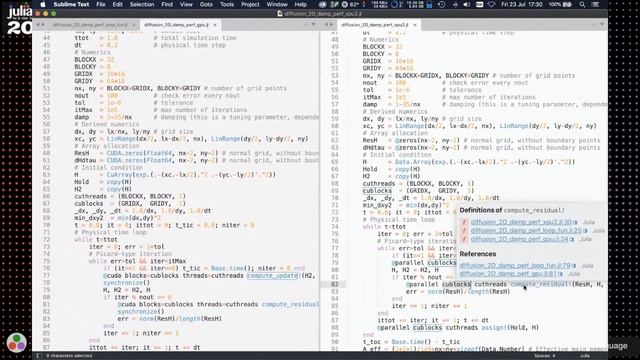Open Time Machine icon in menu bar
640x360 pixels.
[x=441, y=4]
